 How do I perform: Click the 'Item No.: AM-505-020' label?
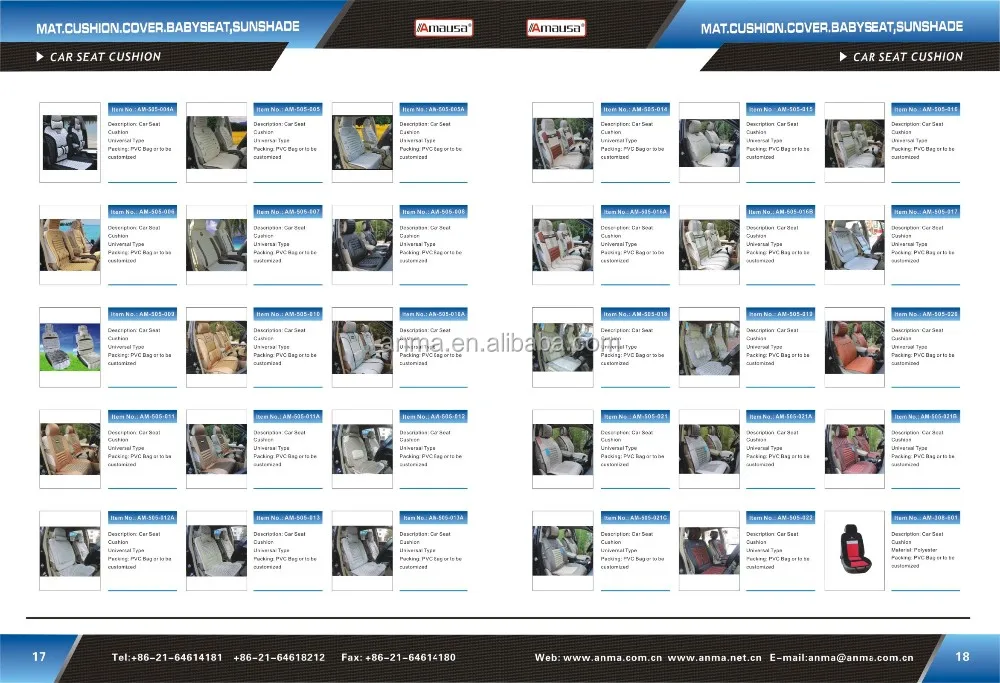click(x=925, y=314)
